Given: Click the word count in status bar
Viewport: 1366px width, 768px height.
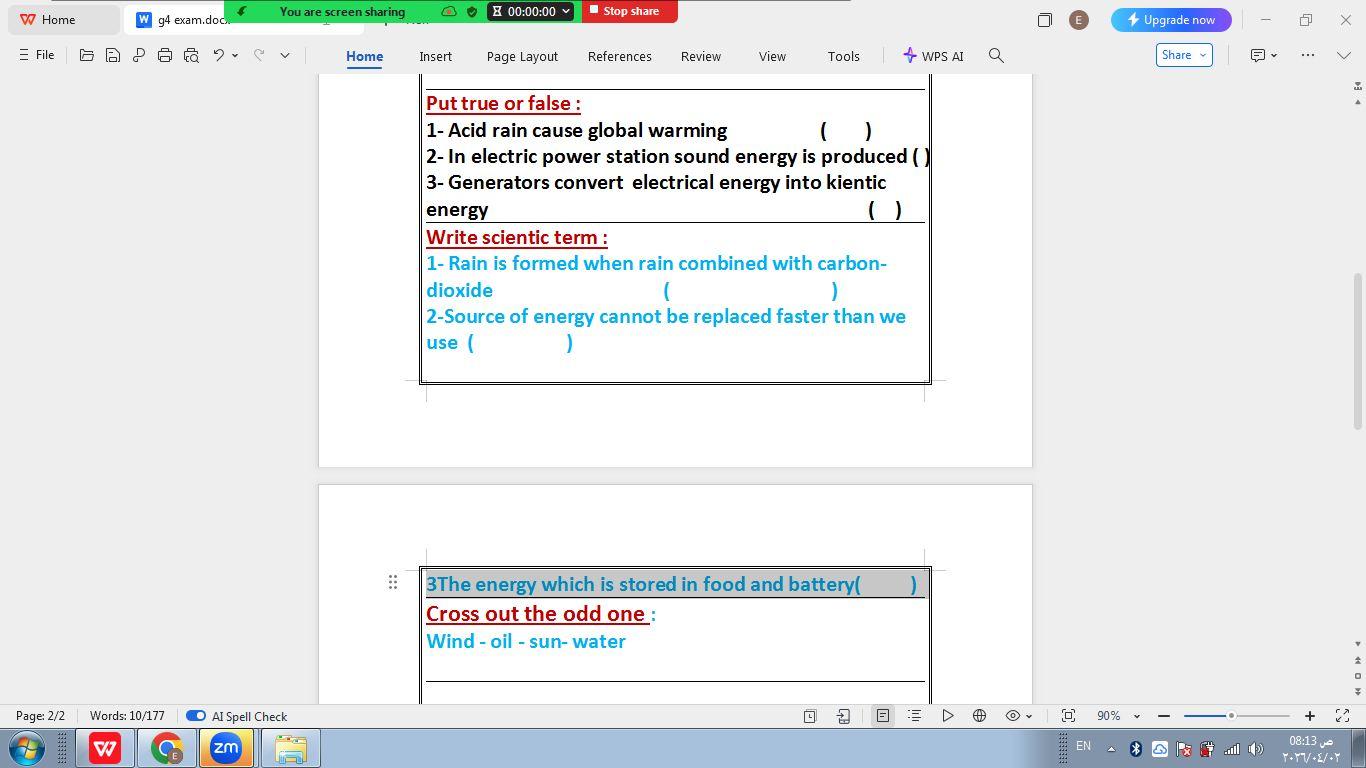Looking at the screenshot, I should click(x=127, y=716).
